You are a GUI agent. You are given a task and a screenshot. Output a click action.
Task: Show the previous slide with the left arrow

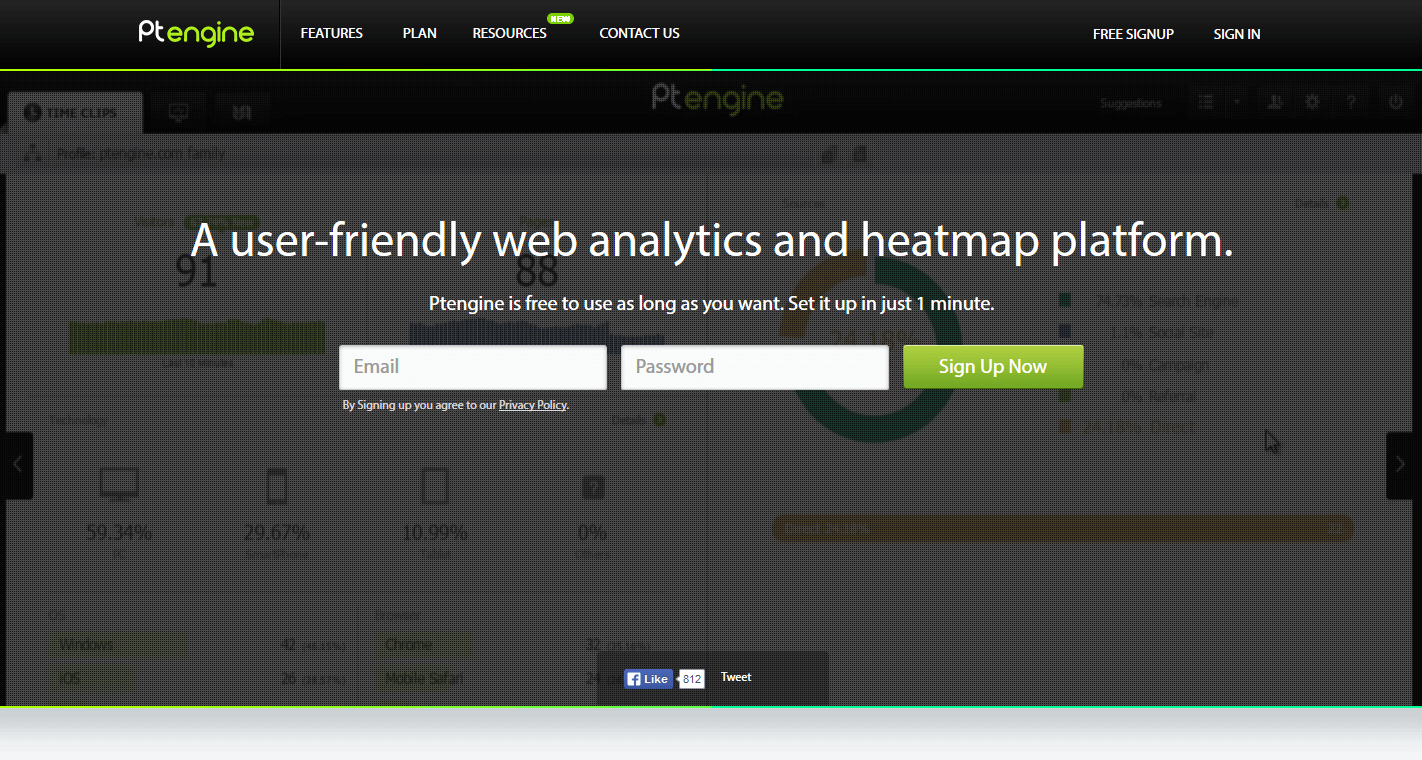coord(17,465)
